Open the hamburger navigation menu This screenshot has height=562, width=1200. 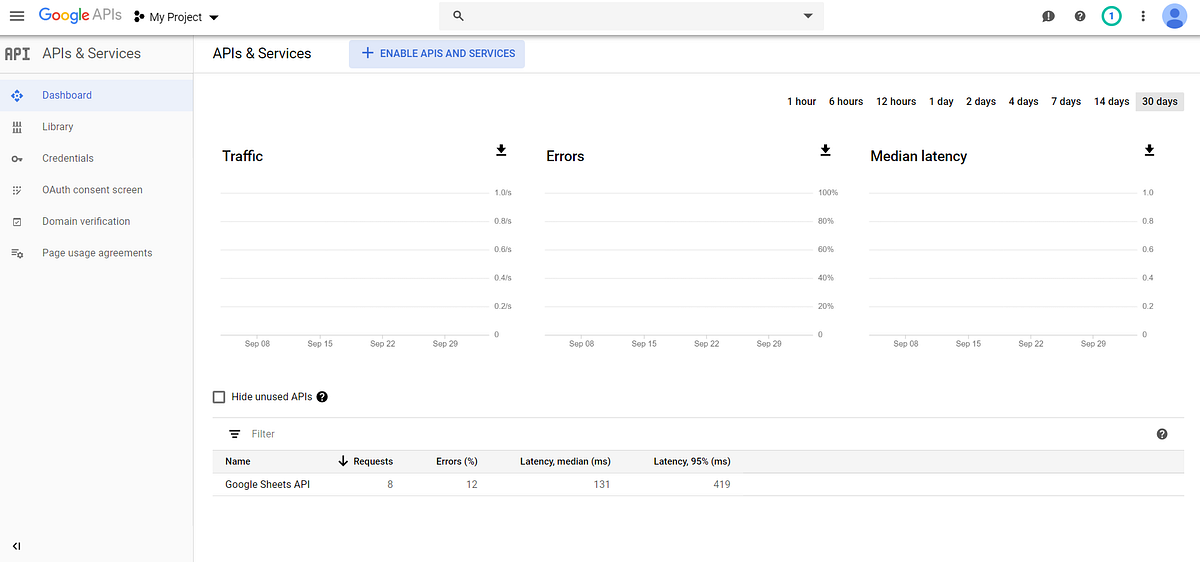(16, 16)
